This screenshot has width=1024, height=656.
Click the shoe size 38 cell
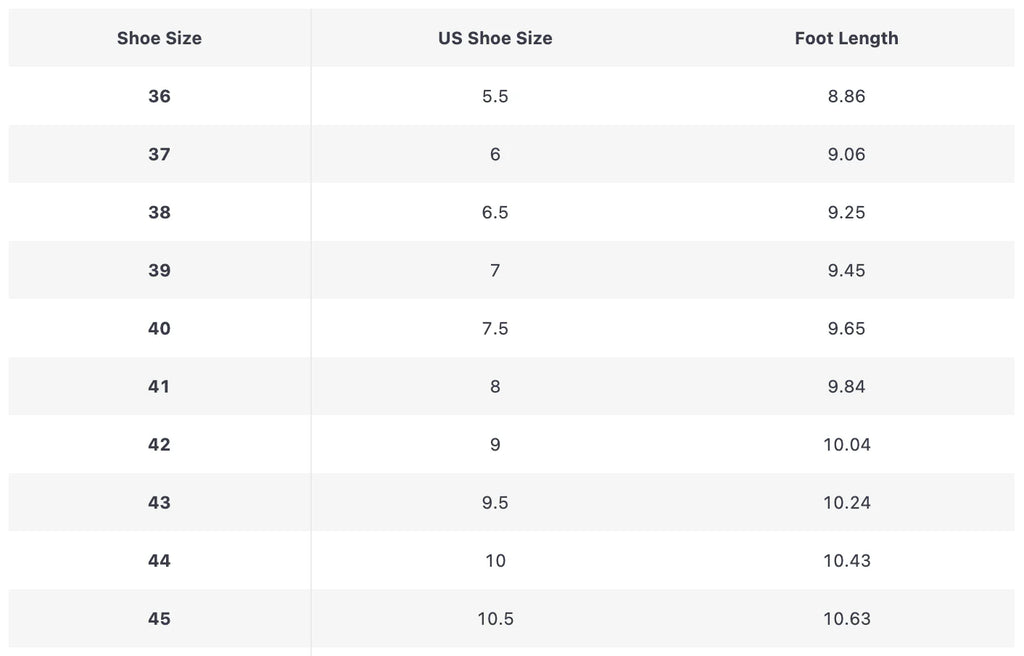pyautogui.click(x=159, y=212)
